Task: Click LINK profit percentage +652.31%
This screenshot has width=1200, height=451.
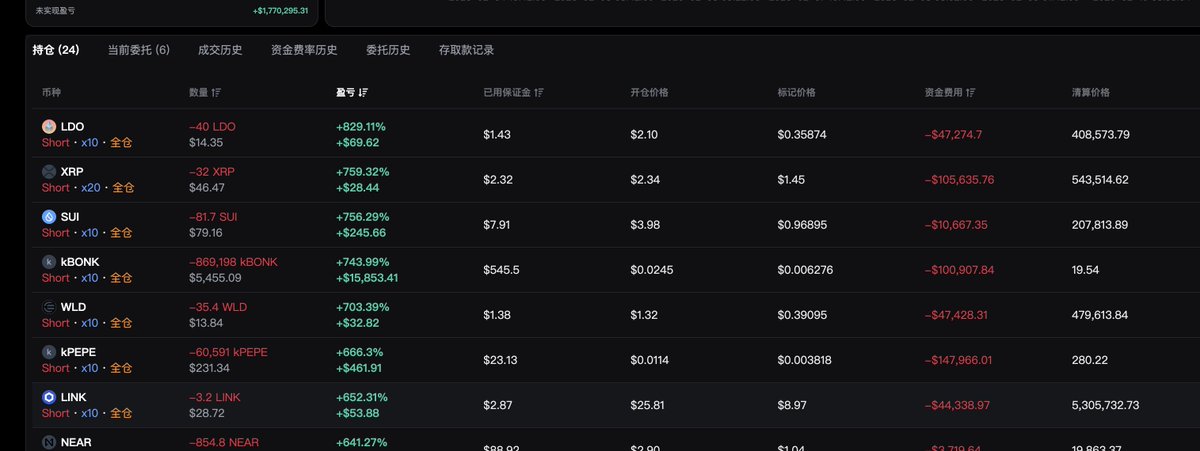Action: pyautogui.click(x=361, y=397)
